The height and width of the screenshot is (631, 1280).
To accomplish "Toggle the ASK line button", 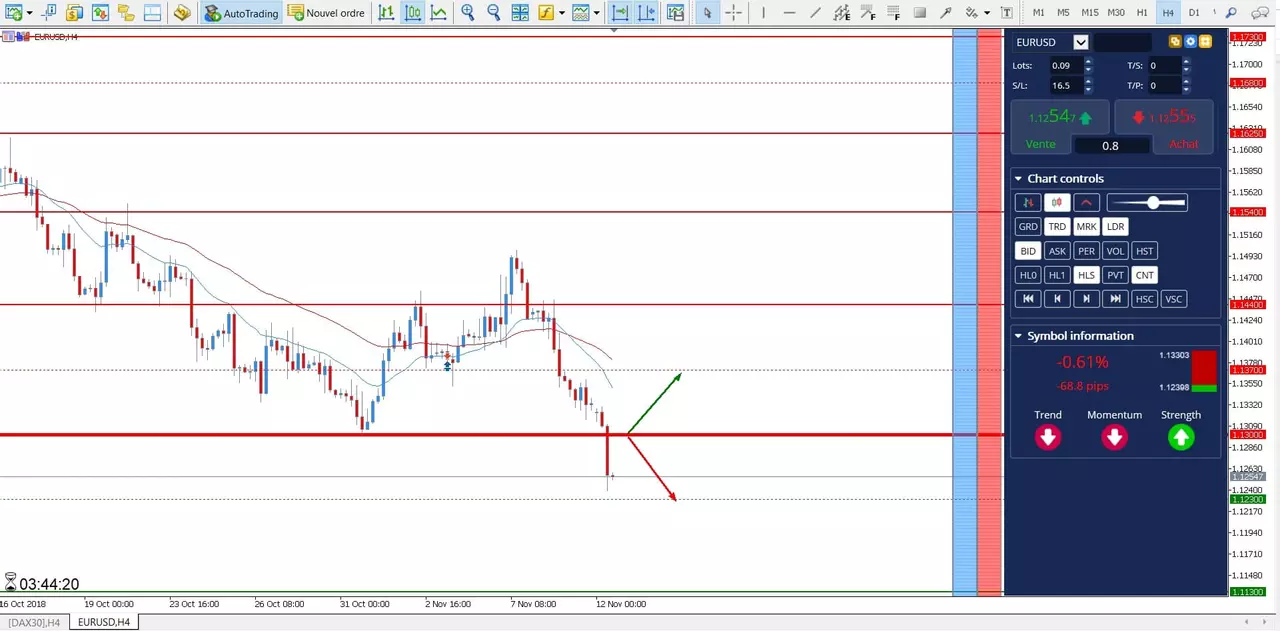I will point(1057,251).
